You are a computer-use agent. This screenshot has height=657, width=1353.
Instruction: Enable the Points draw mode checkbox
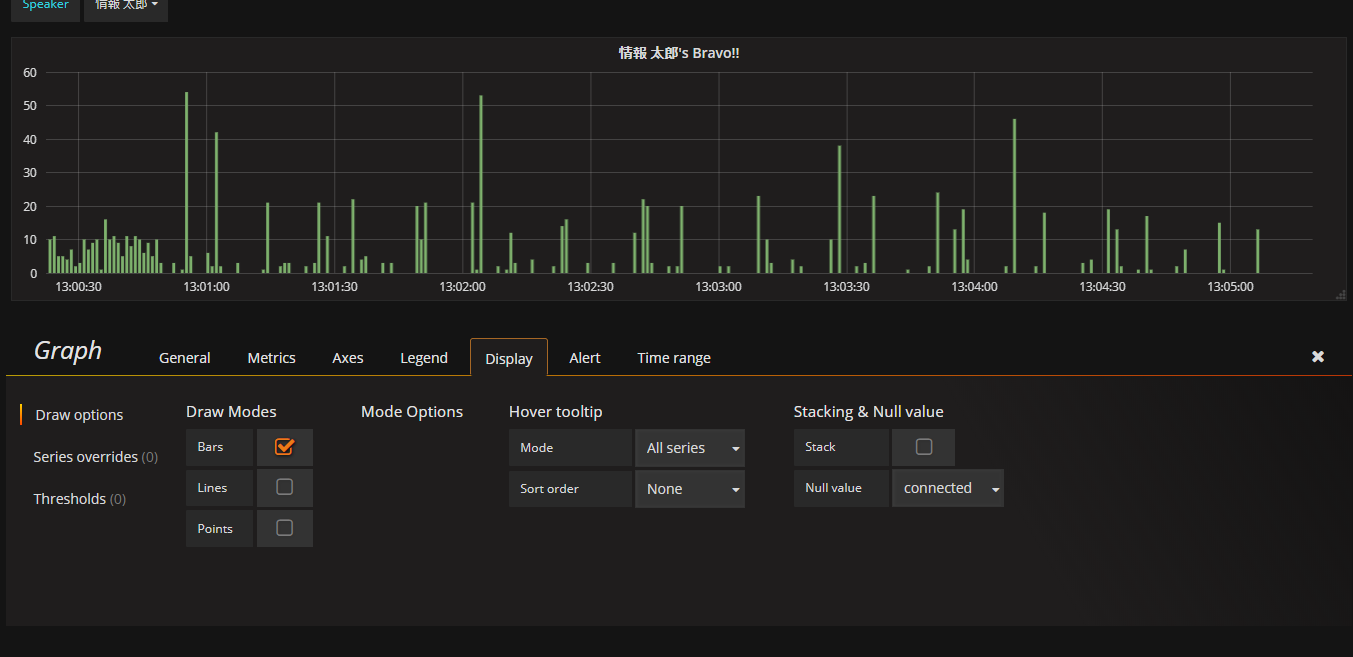coord(284,528)
